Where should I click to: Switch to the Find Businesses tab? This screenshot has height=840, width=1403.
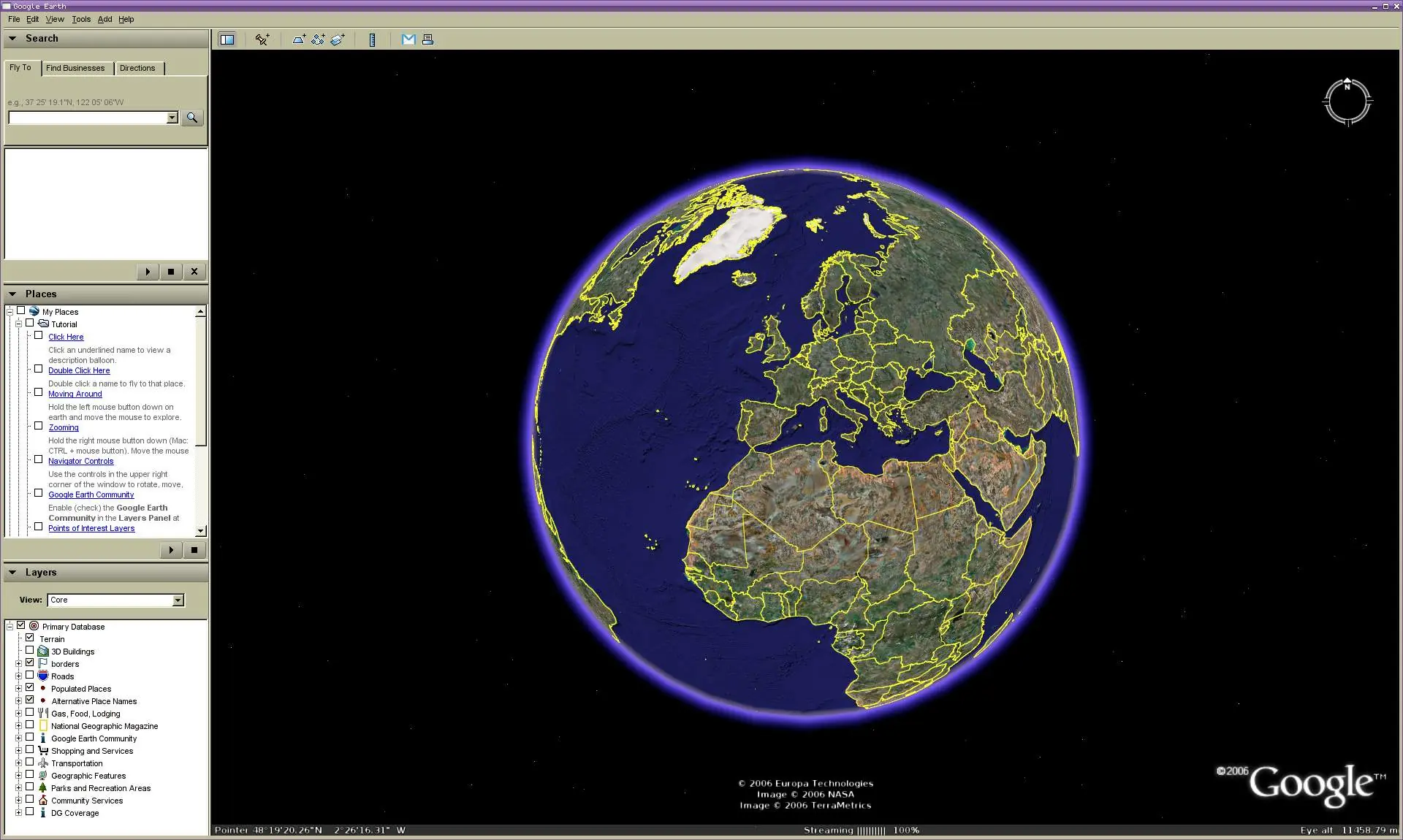point(77,68)
